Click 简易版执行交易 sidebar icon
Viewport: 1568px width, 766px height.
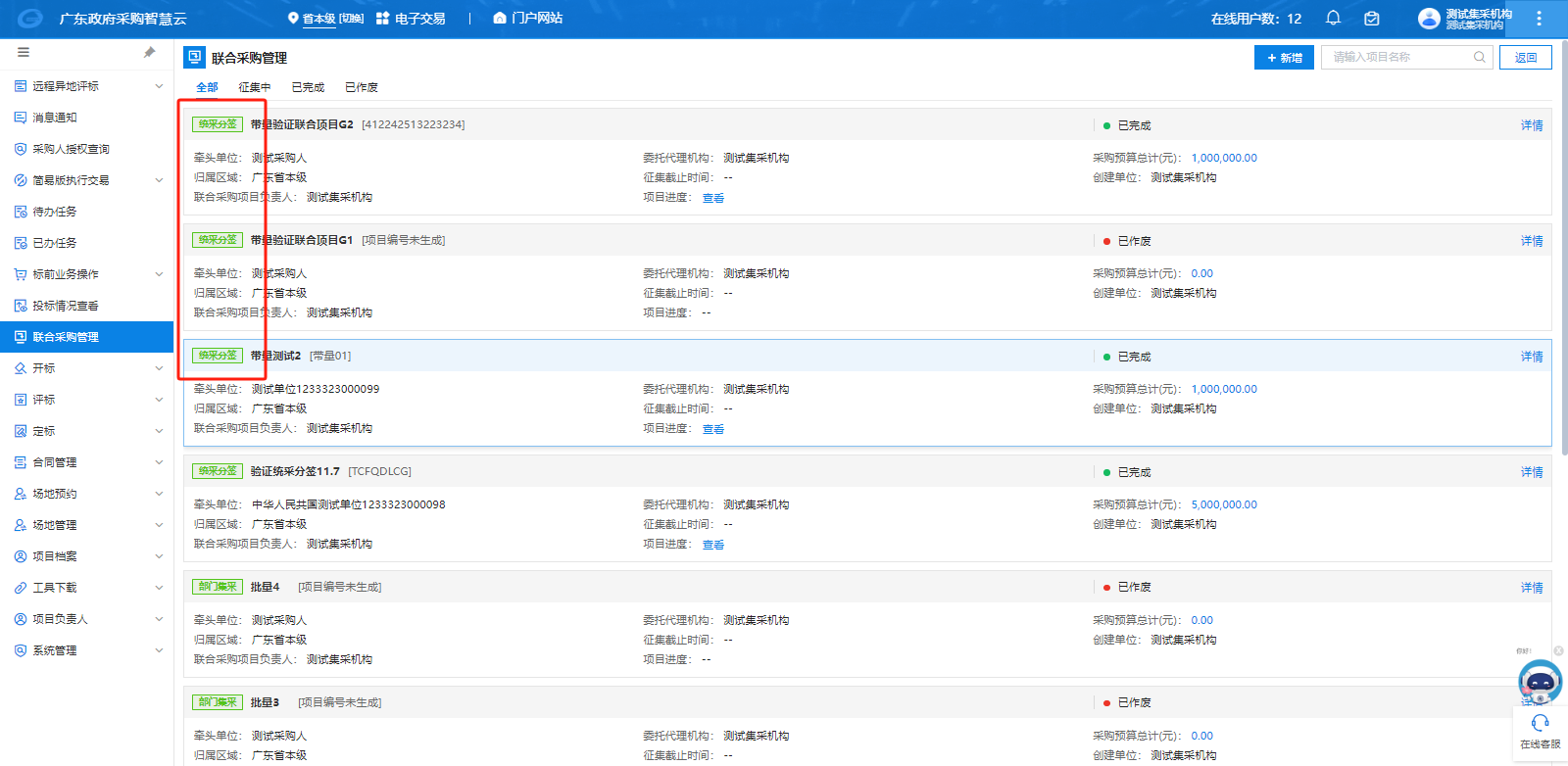(x=21, y=180)
